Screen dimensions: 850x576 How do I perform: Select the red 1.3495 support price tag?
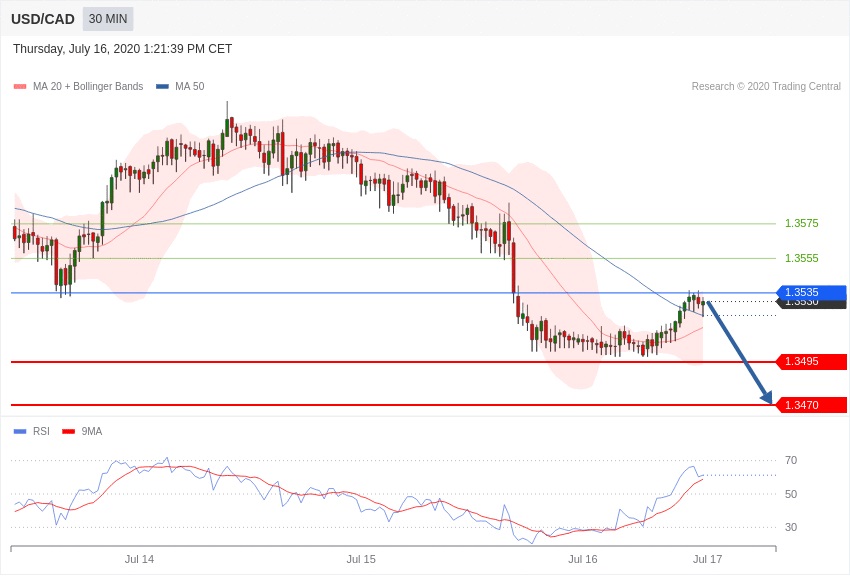[x=812, y=362]
